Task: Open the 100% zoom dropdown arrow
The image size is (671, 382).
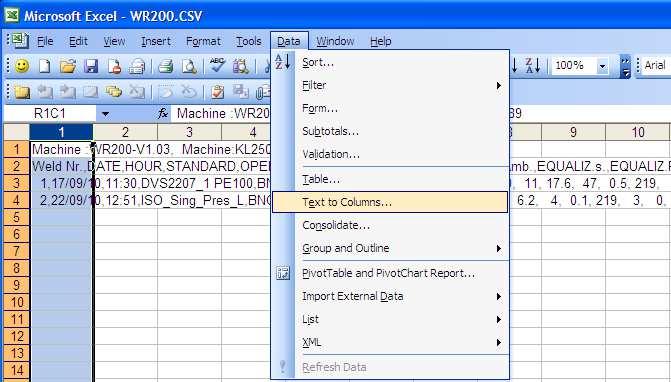Action: [603, 66]
